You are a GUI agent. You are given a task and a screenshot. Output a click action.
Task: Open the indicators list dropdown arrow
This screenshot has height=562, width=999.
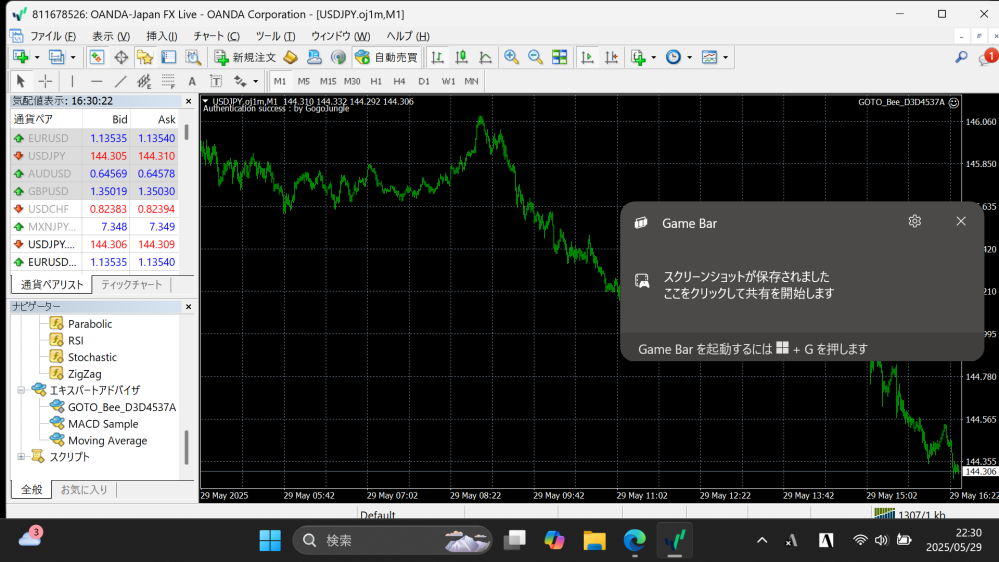654,57
